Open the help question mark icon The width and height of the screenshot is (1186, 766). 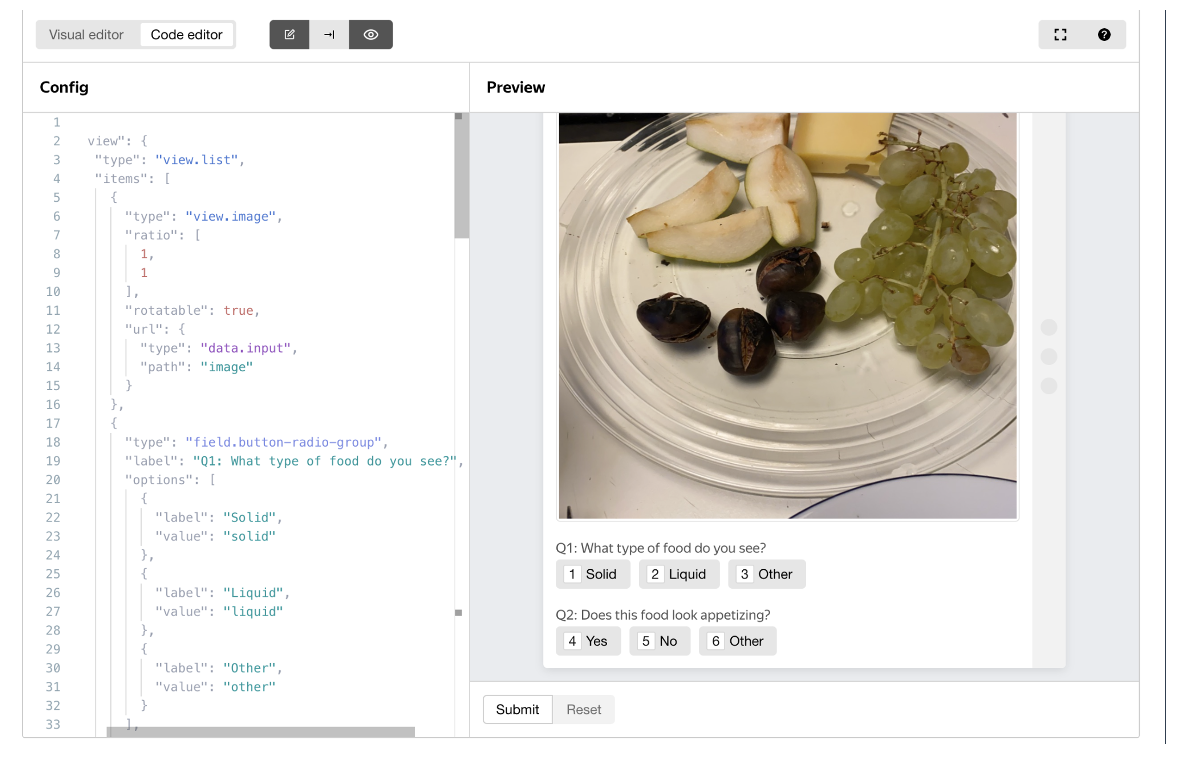[1104, 35]
